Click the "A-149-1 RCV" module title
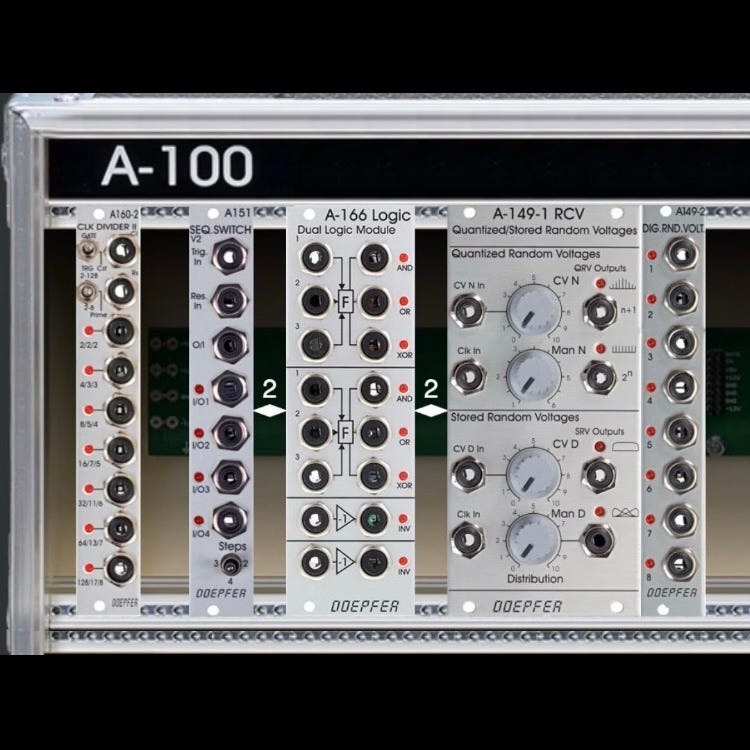The image size is (750, 750). click(538, 213)
